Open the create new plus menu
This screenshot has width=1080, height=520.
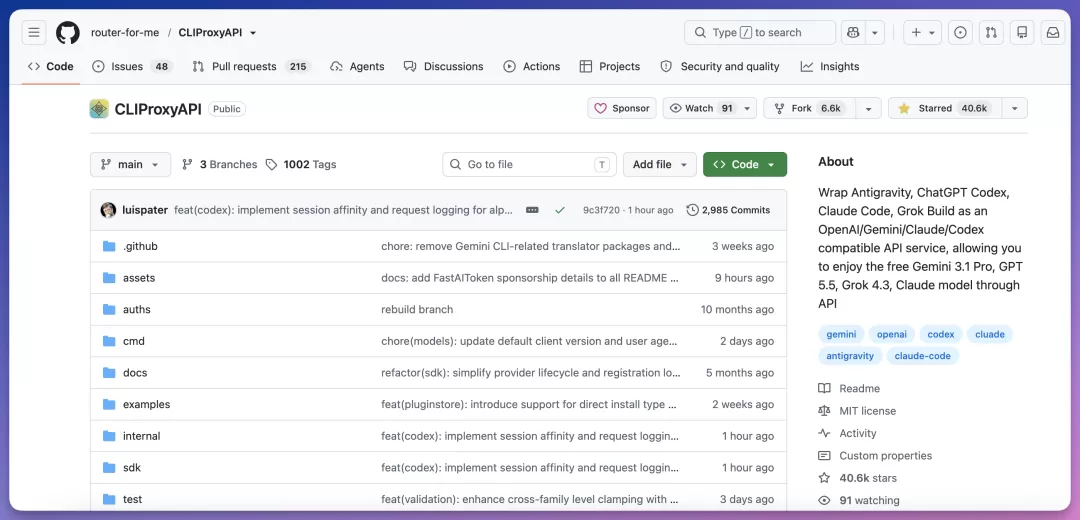coord(922,32)
